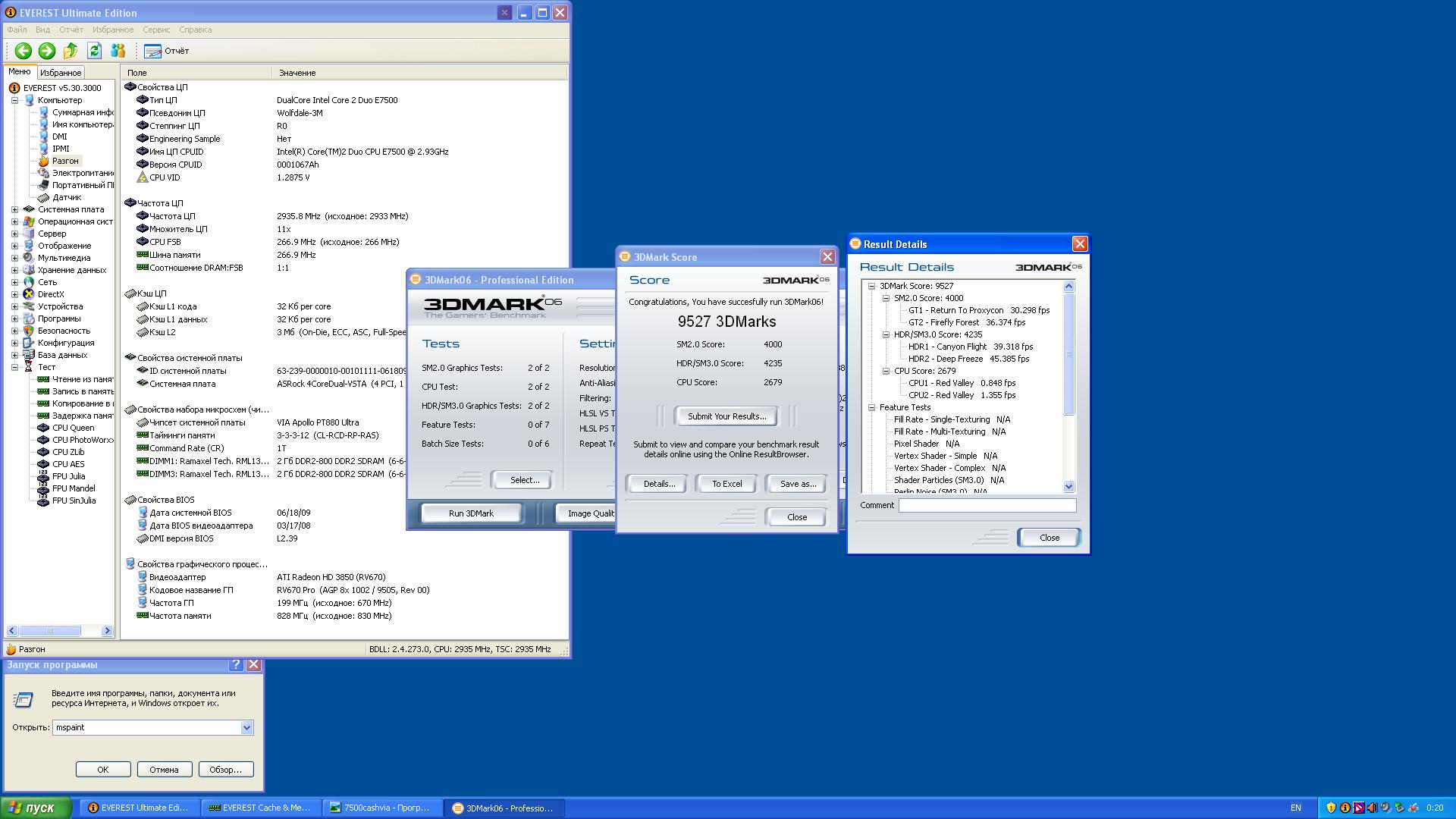Click the To Excel button
1456x819 pixels.
(x=726, y=484)
